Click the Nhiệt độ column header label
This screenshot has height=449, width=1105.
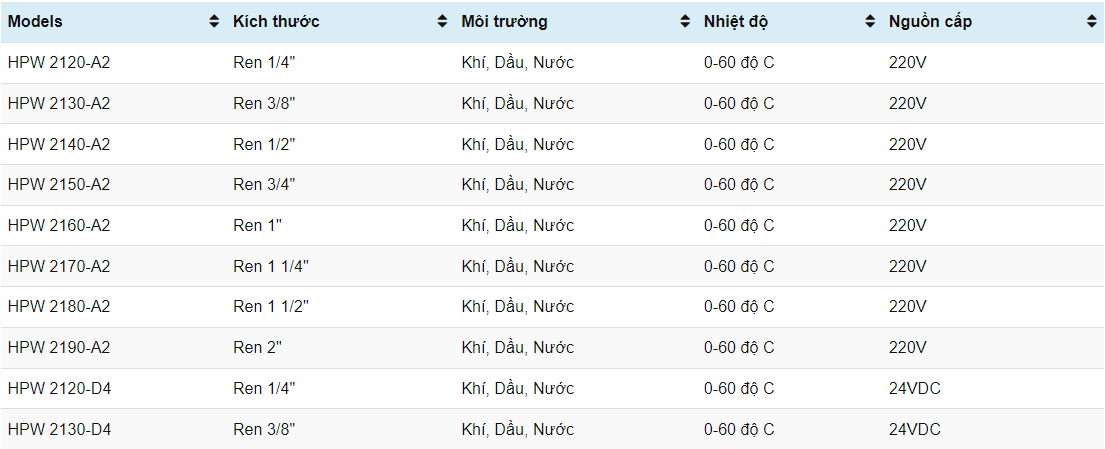coord(736,22)
